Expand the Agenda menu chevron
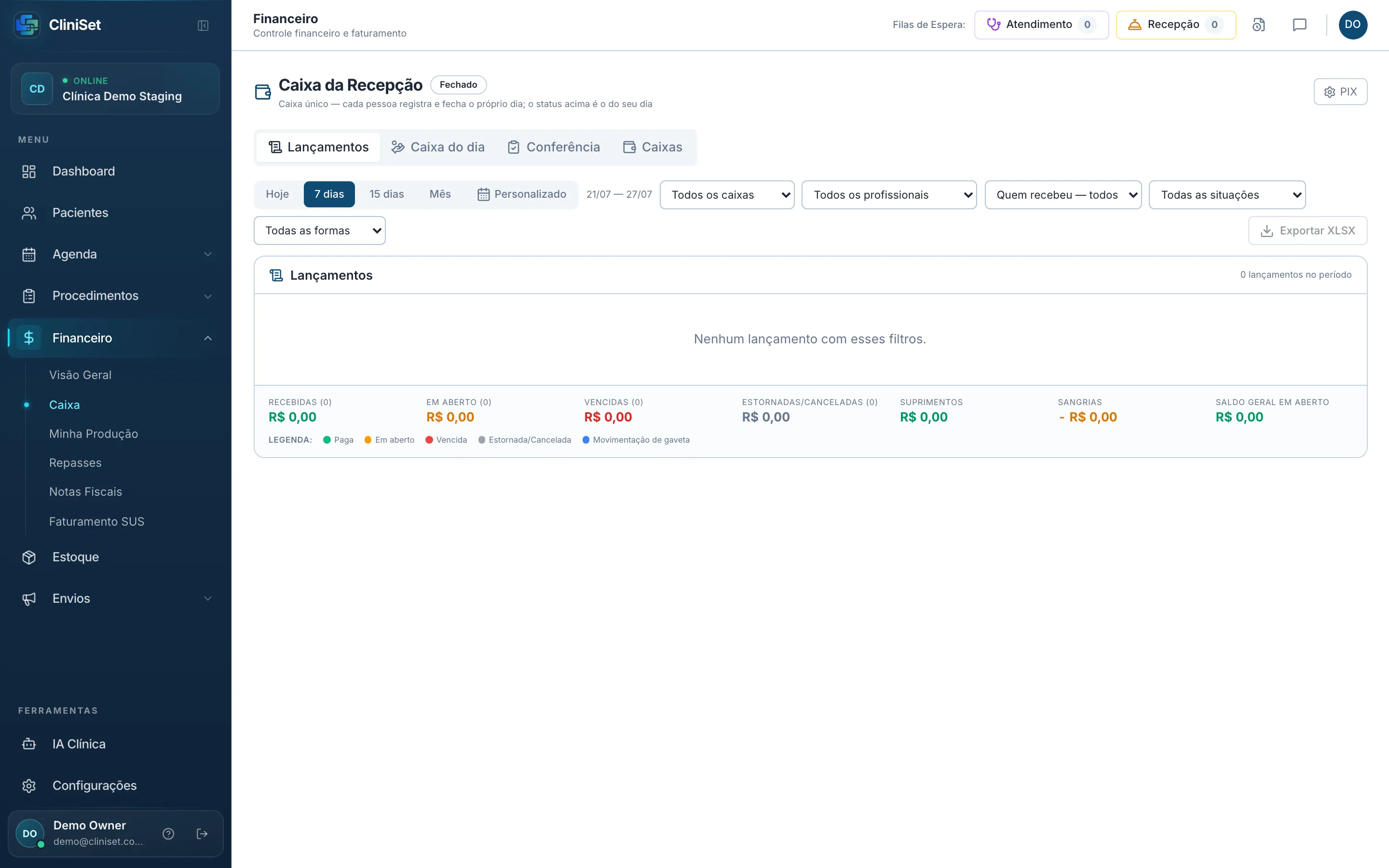Screen dimensions: 1389x868 pyautogui.click(x=208, y=254)
